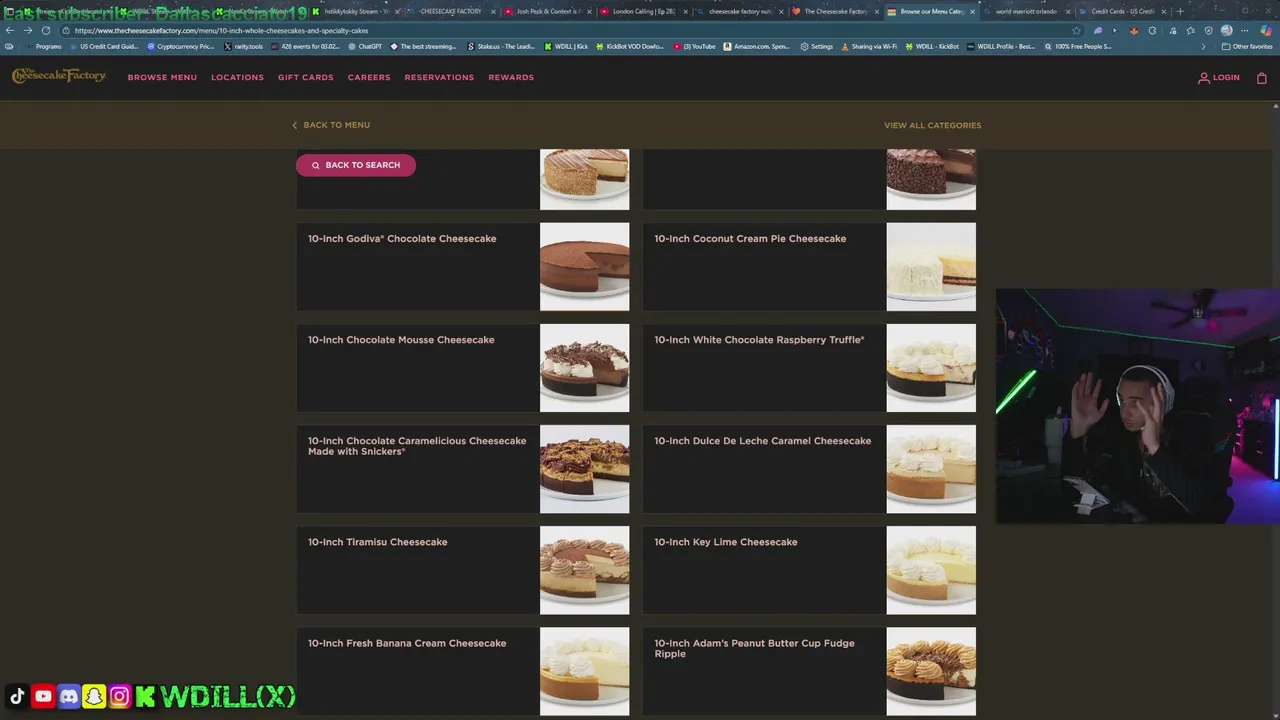This screenshot has height=720, width=1280.
Task: Open the US Credit Card Guide bookmark
Action: click(x=104, y=46)
